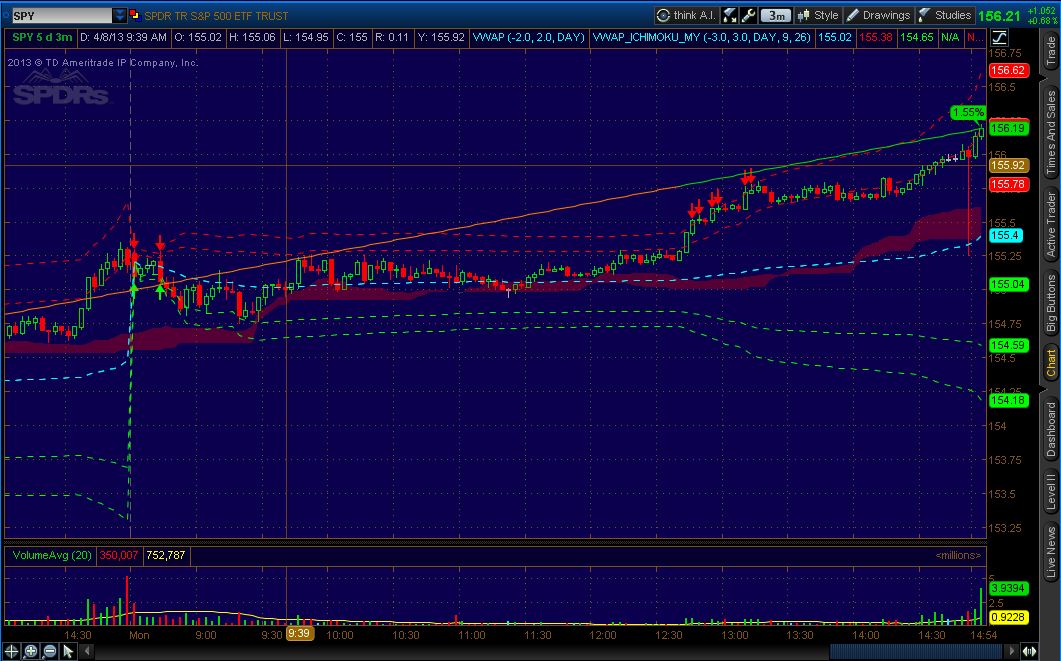The height and width of the screenshot is (661, 1061).
Task: Toggle the chart scale curve icon
Action: [999, 37]
